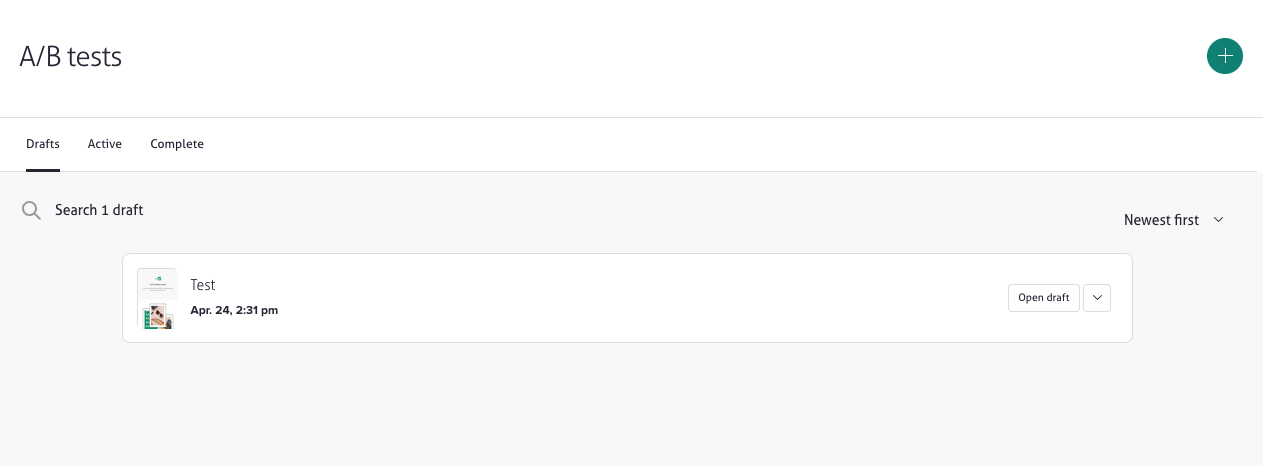Click the product photos in draft preview

[158, 318]
